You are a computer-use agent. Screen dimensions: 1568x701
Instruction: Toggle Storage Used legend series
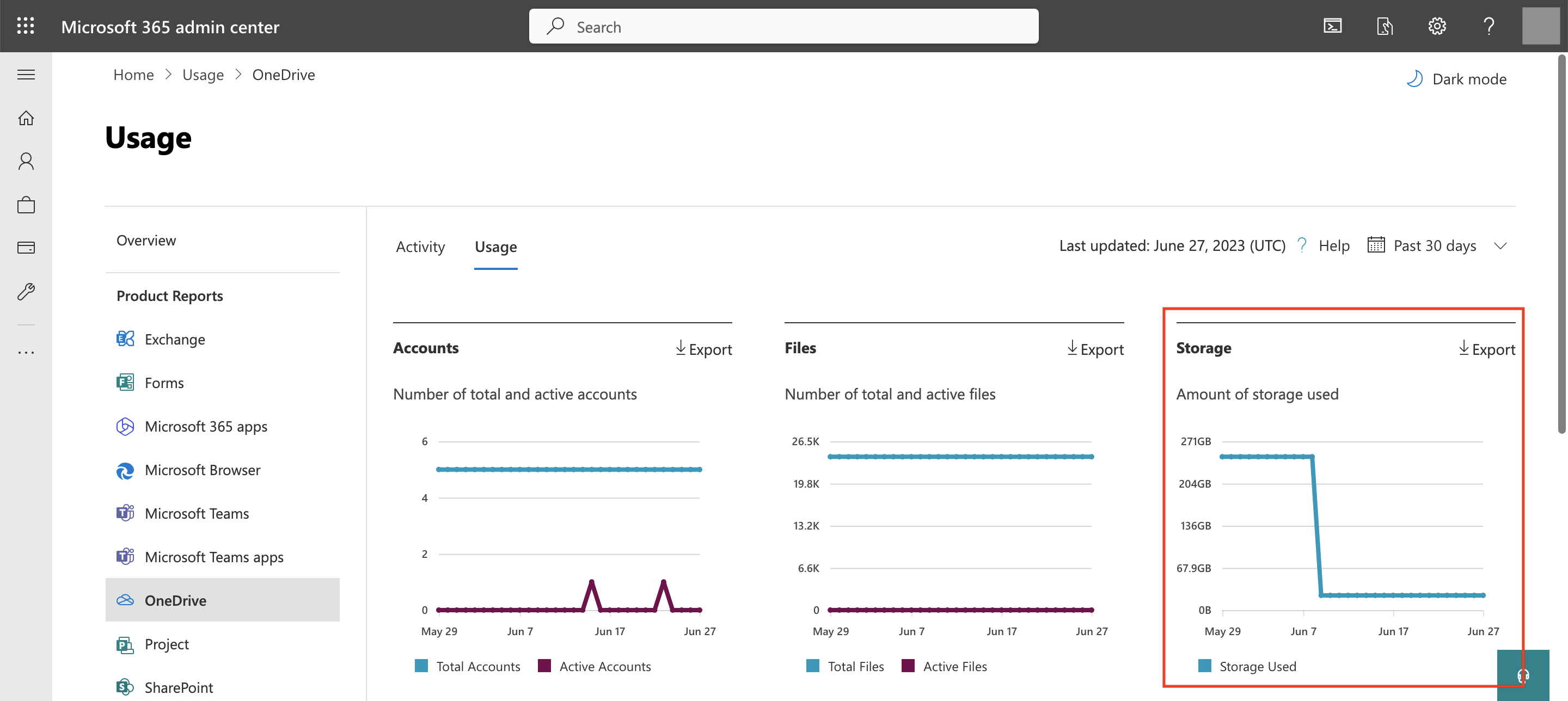[x=1247, y=666]
